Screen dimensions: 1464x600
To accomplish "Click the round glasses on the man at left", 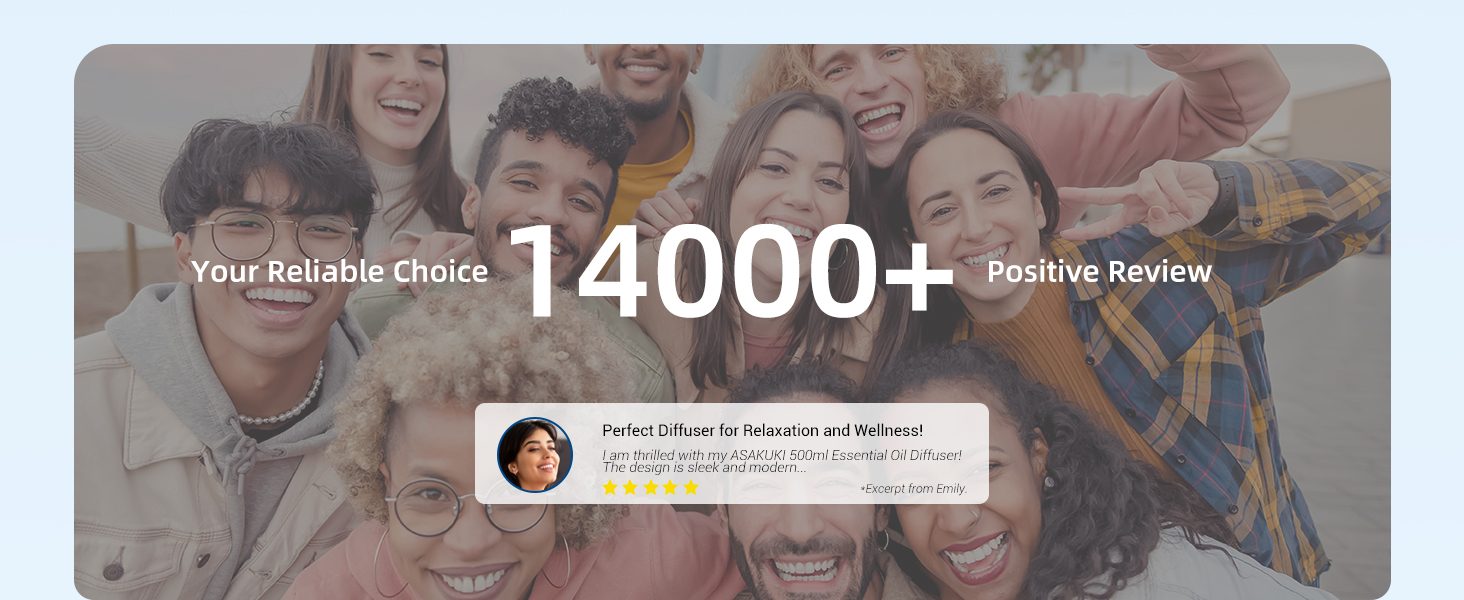I will [x=272, y=238].
